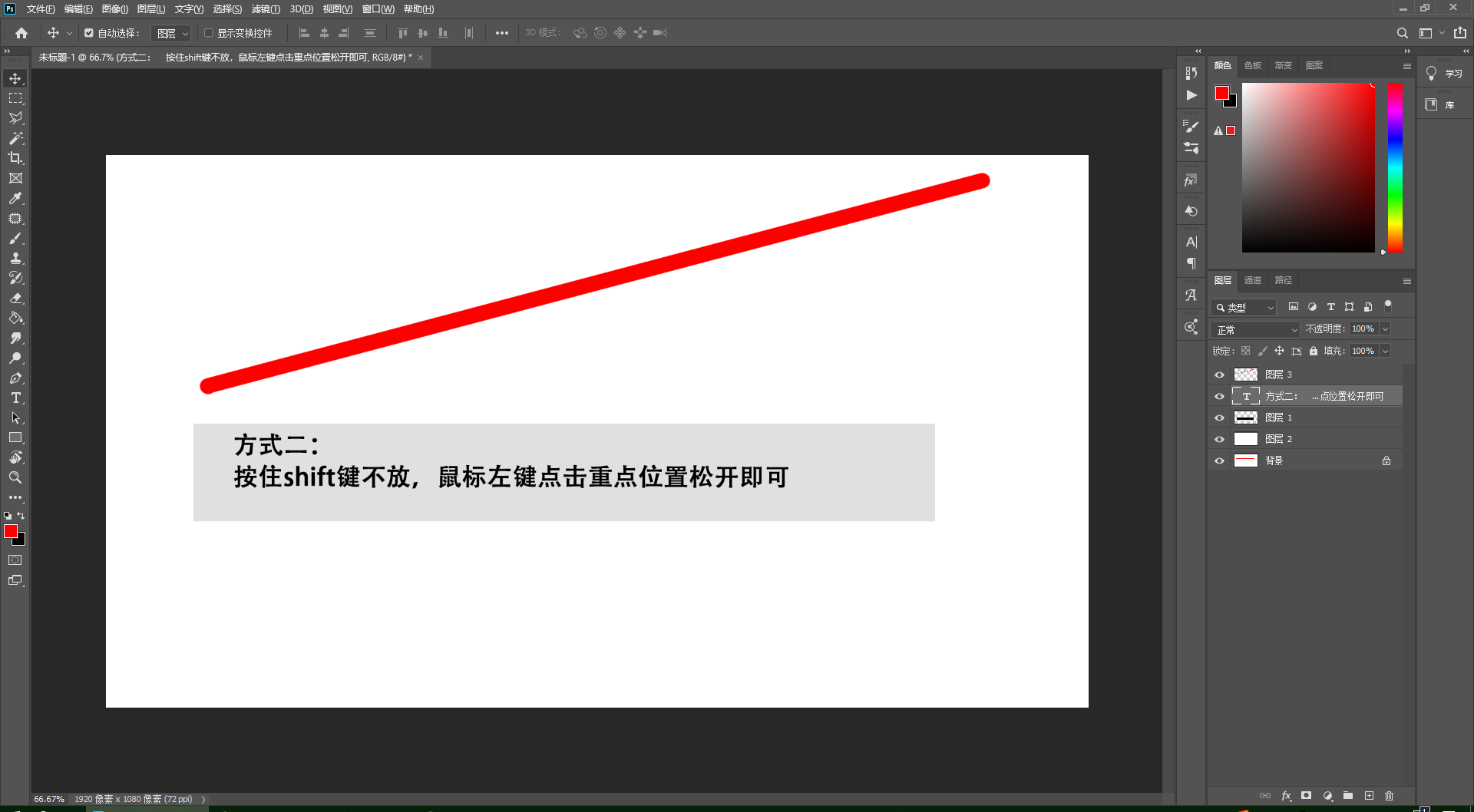Select the Clone Stamp tool
Screen dimensions: 1474x812
click(15, 258)
